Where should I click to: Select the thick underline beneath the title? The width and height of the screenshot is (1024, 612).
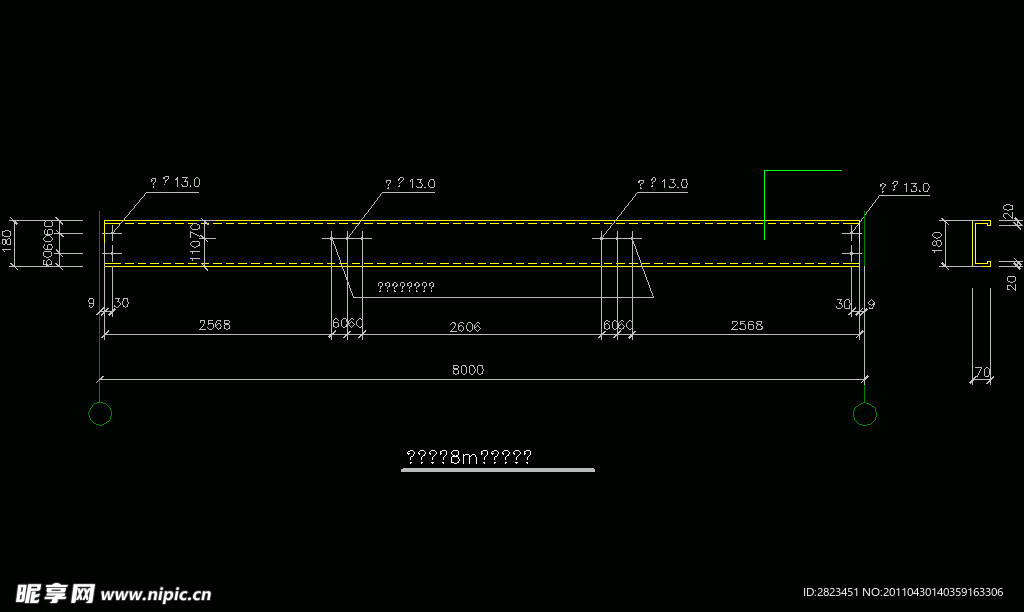click(x=498, y=470)
